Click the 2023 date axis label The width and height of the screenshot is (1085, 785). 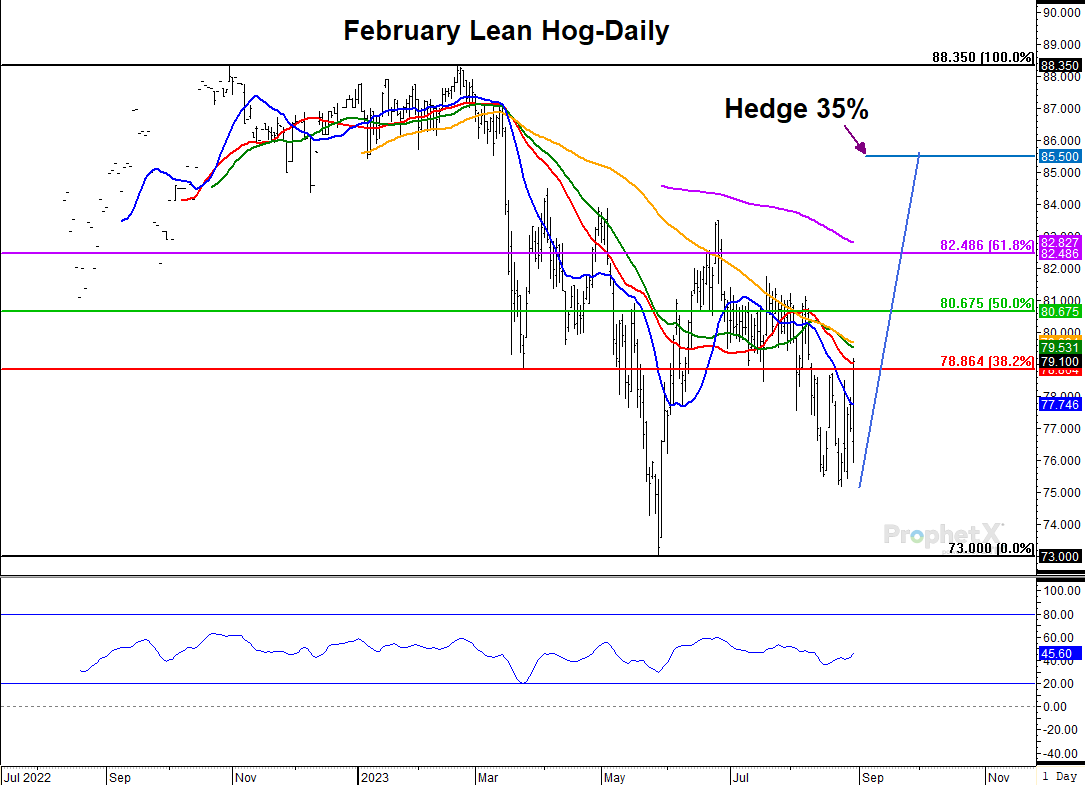click(375, 777)
